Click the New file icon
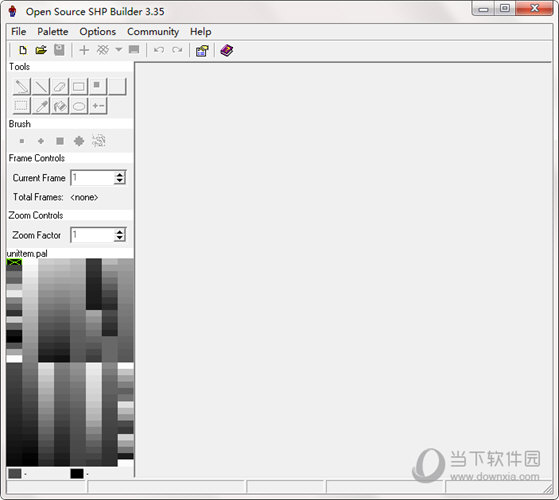Viewport: 559px width, 500px height. 23,50
